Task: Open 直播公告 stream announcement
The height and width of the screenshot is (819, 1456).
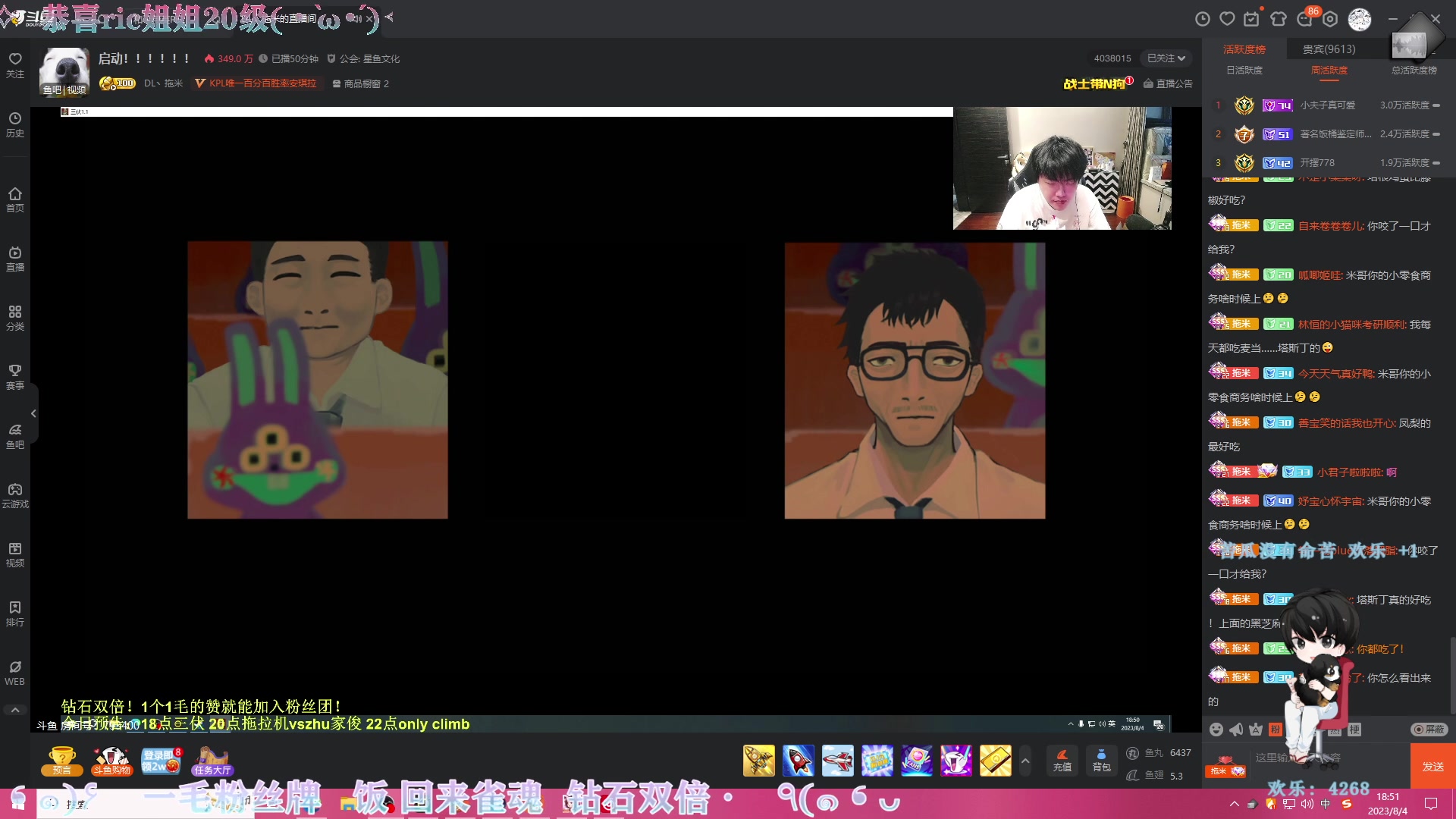Action: pyautogui.click(x=1168, y=83)
